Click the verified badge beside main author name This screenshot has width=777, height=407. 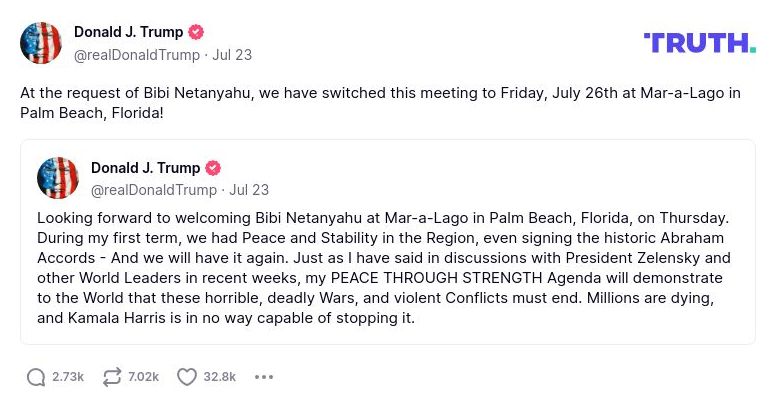pos(197,32)
